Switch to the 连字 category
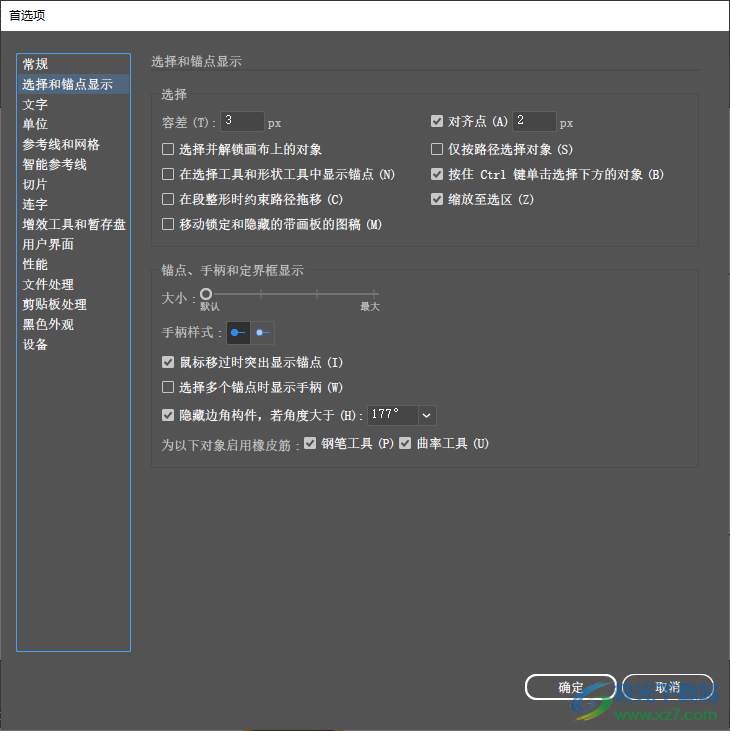The image size is (730, 731). (73, 204)
